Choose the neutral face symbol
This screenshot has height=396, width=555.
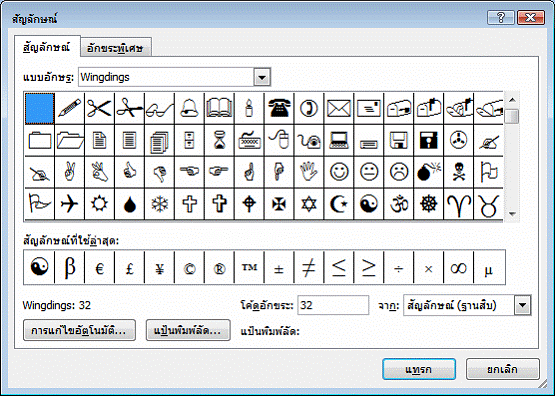click(369, 172)
